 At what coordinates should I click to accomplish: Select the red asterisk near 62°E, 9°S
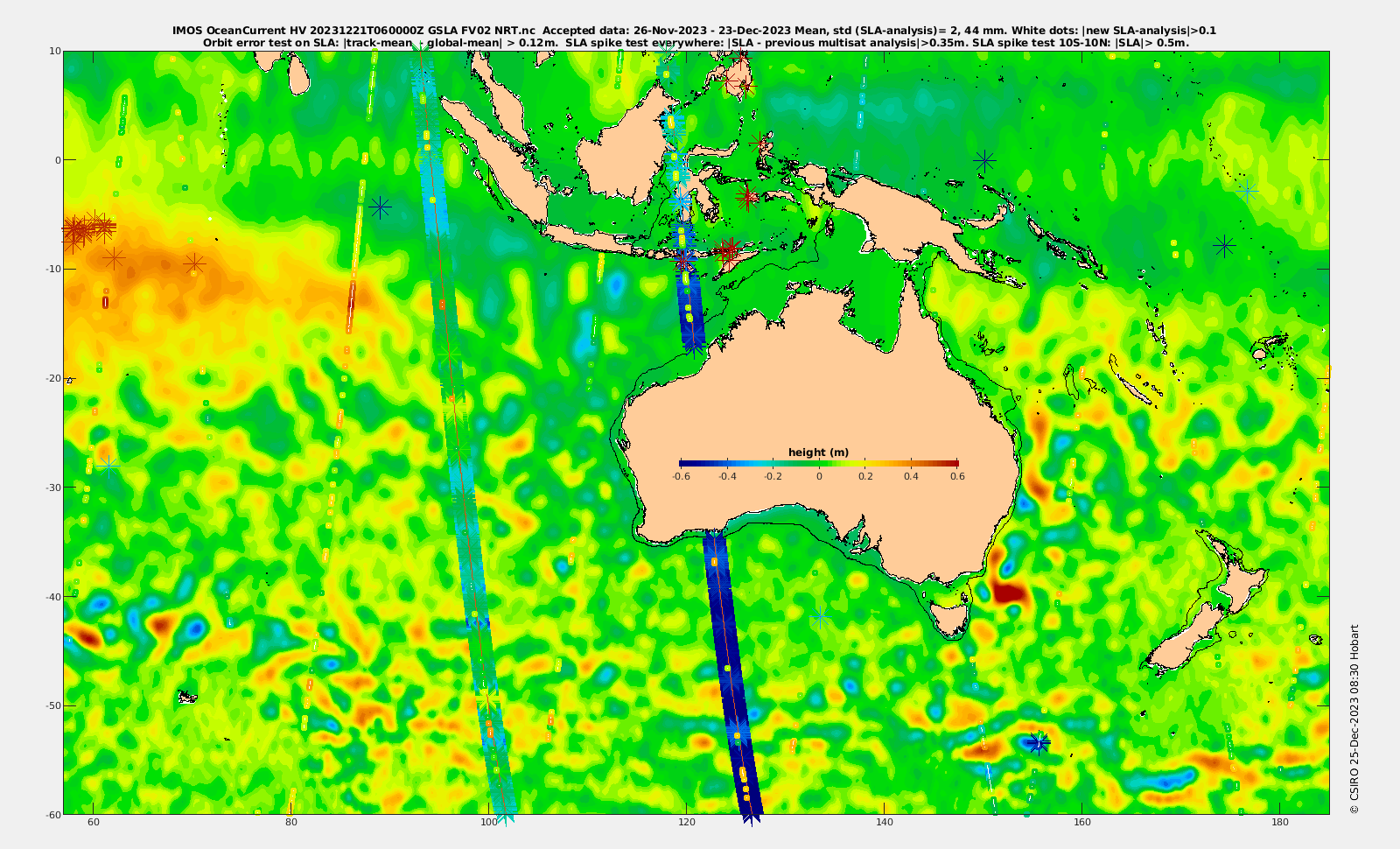pyautogui.click(x=114, y=258)
